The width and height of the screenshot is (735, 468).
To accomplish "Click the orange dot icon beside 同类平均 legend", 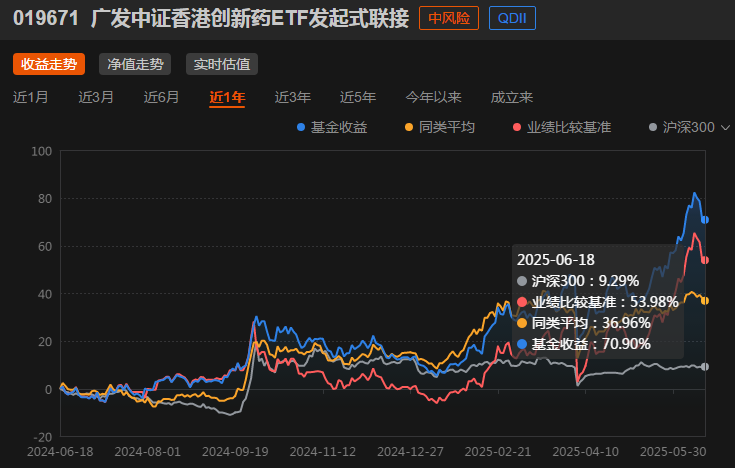I will click(409, 127).
